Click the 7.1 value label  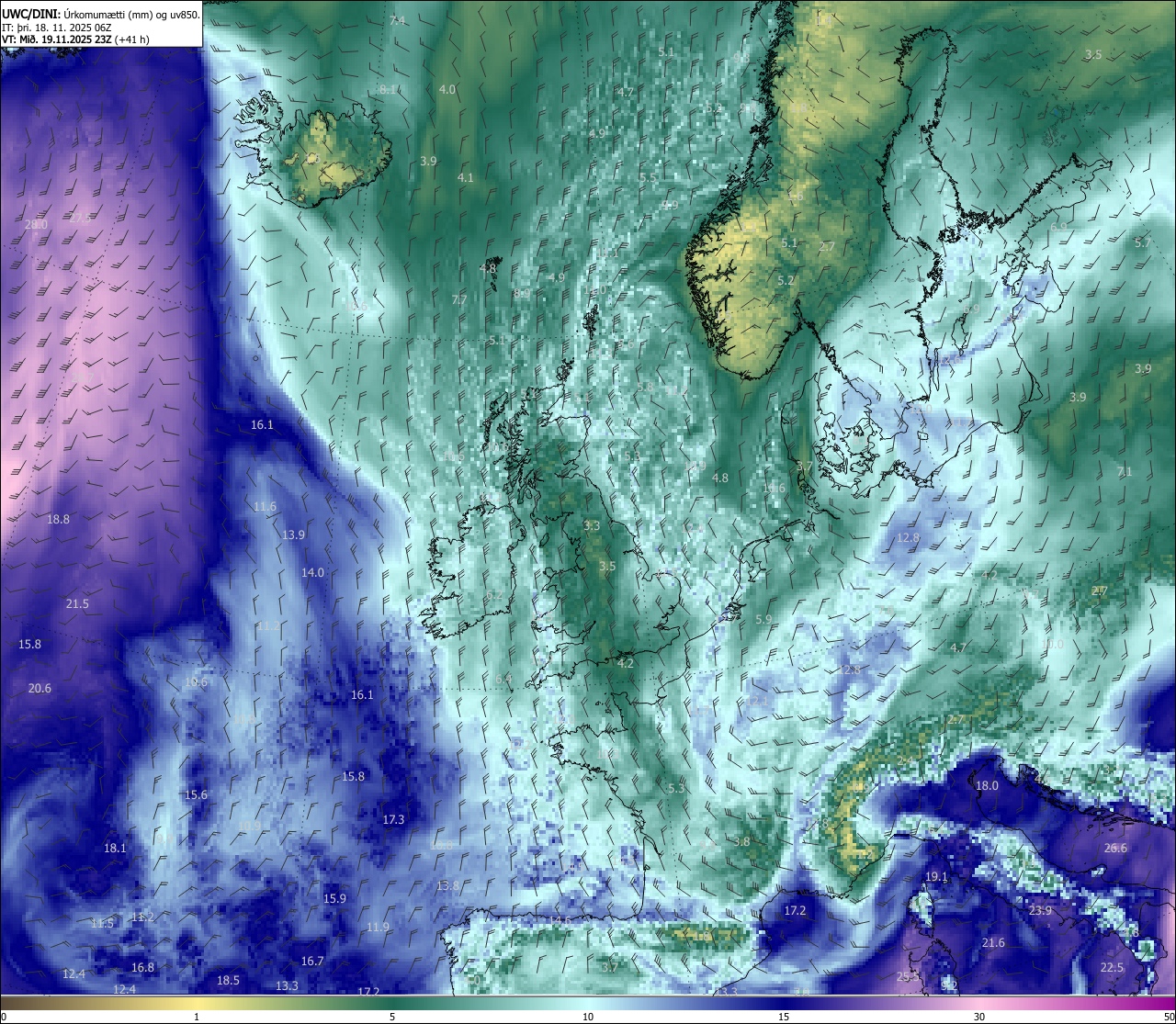point(1125,471)
